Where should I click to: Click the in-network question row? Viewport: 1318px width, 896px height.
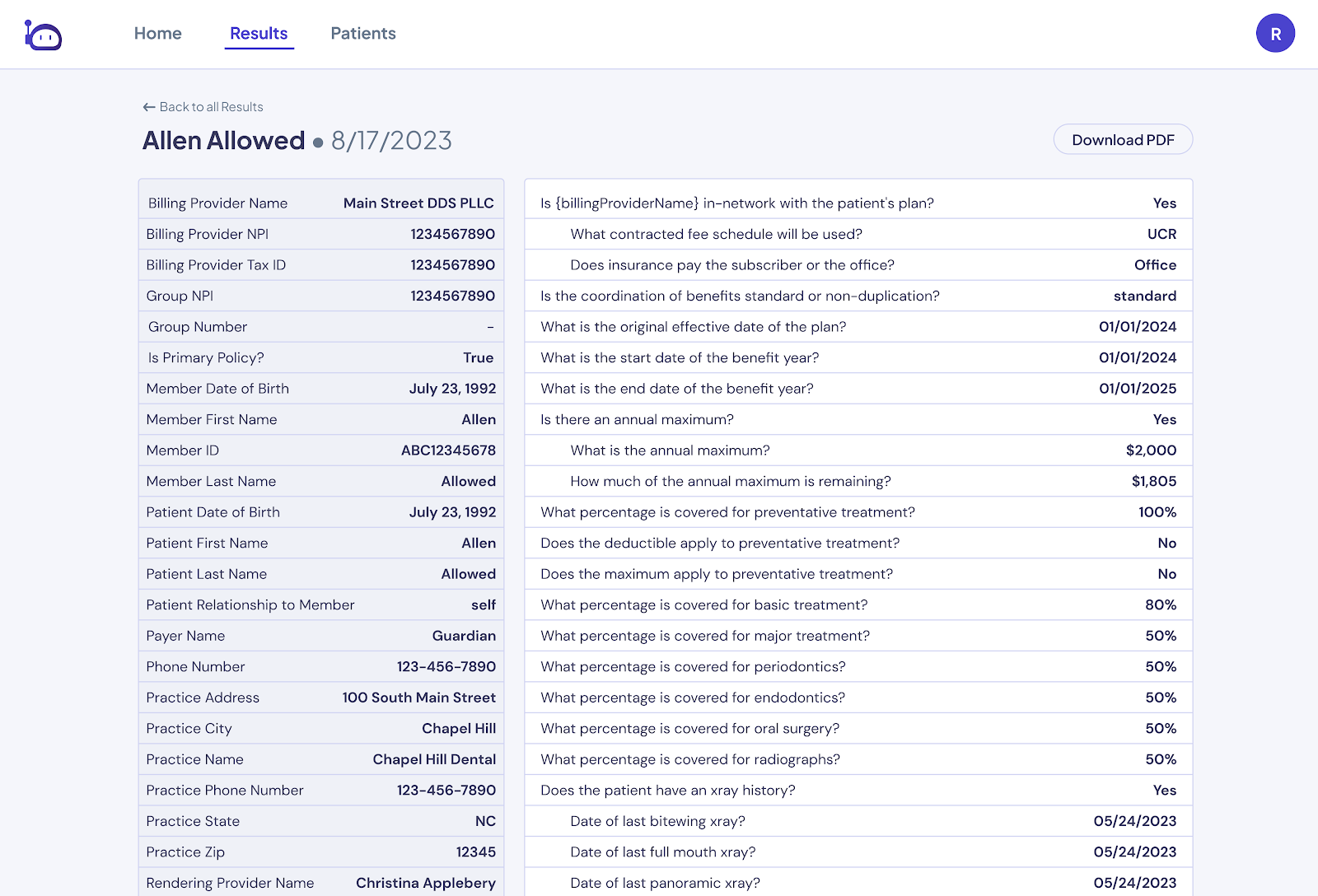click(x=858, y=203)
